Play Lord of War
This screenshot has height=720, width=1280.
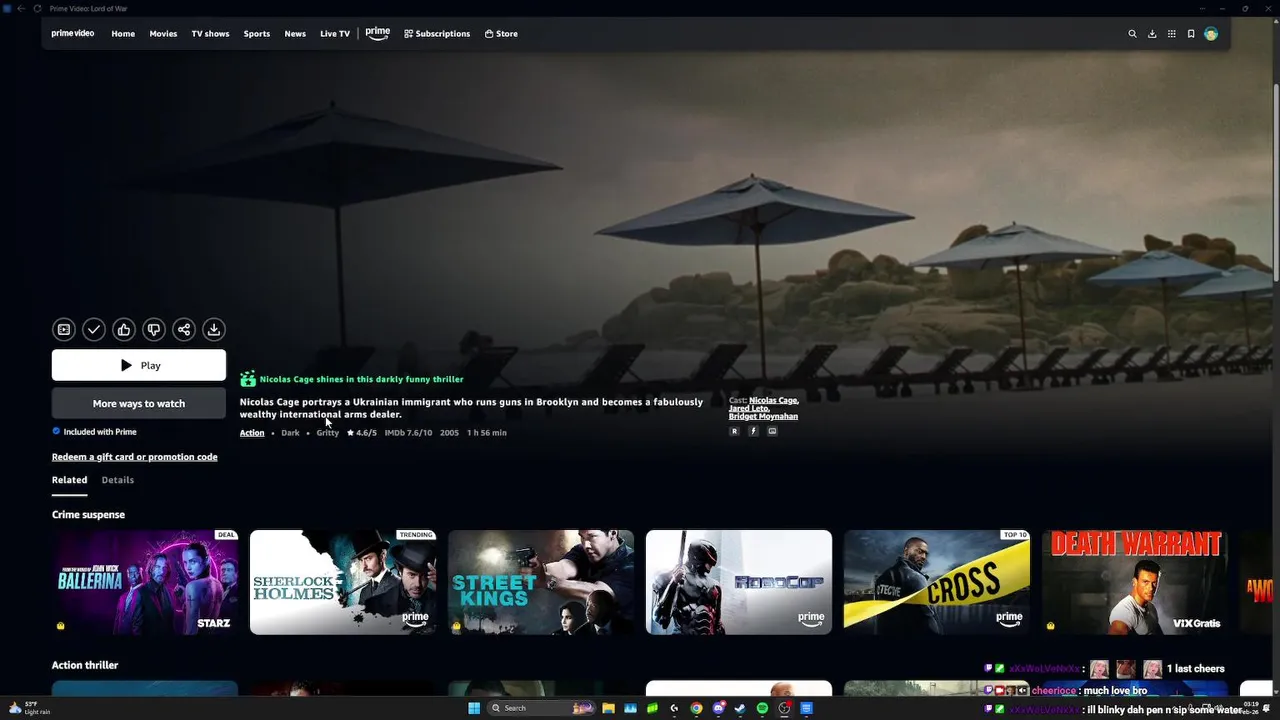point(139,365)
